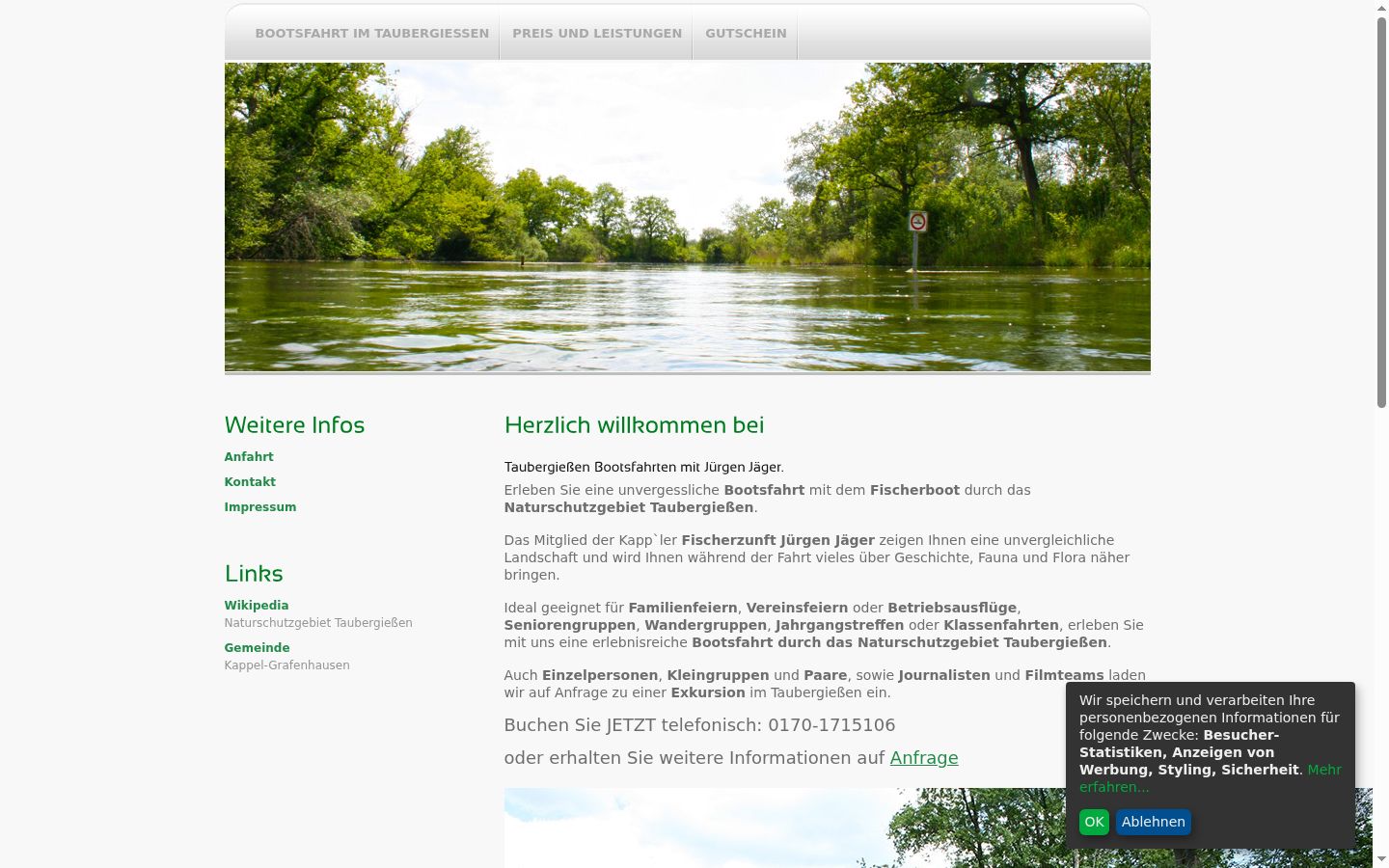Viewport: 1389px width, 868px height.
Task: Click the Herzlich willkommen bei heading
Action: click(x=634, y=425)
